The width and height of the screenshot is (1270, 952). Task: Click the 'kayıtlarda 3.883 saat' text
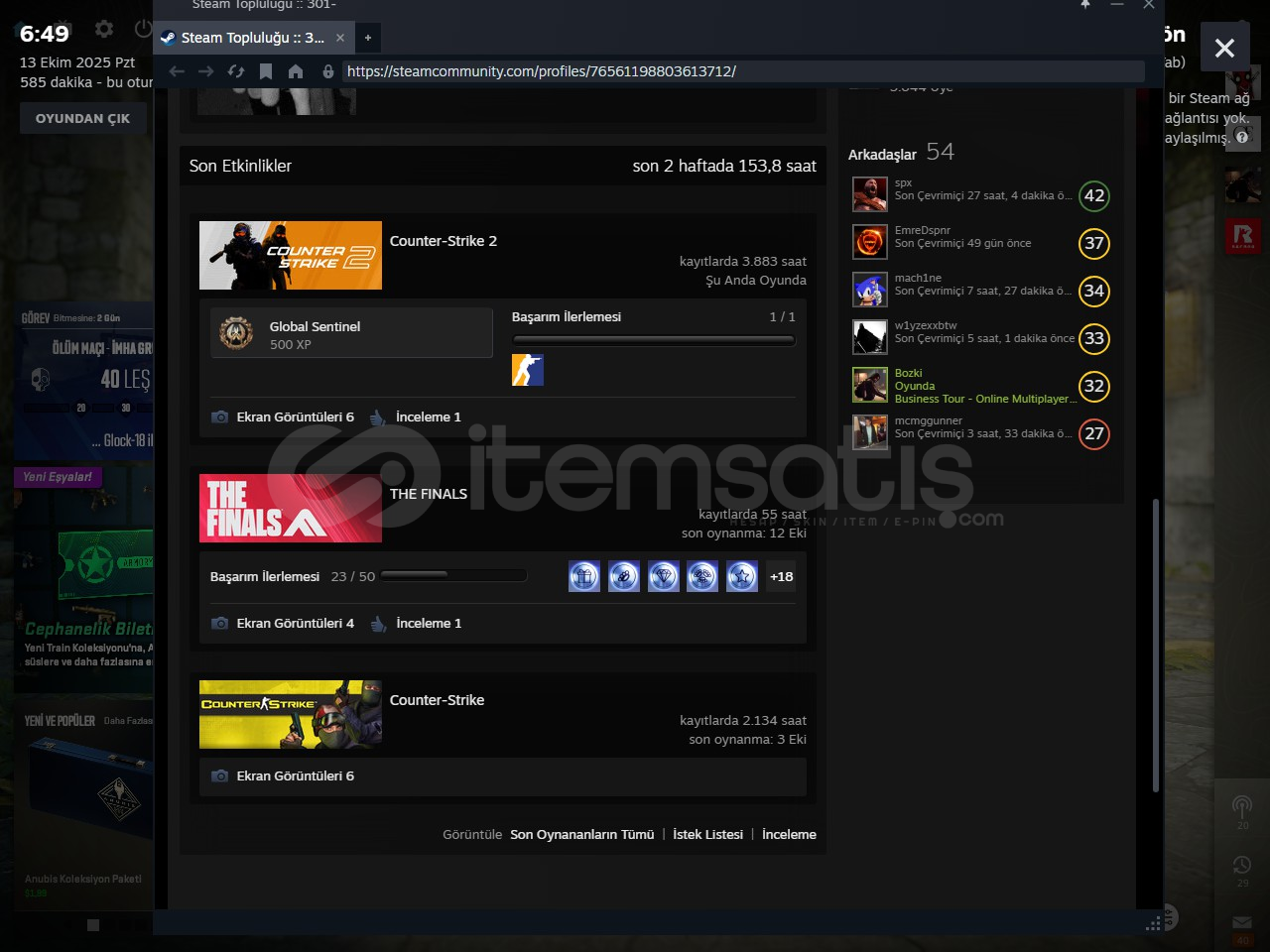click(x=743, y=262)
